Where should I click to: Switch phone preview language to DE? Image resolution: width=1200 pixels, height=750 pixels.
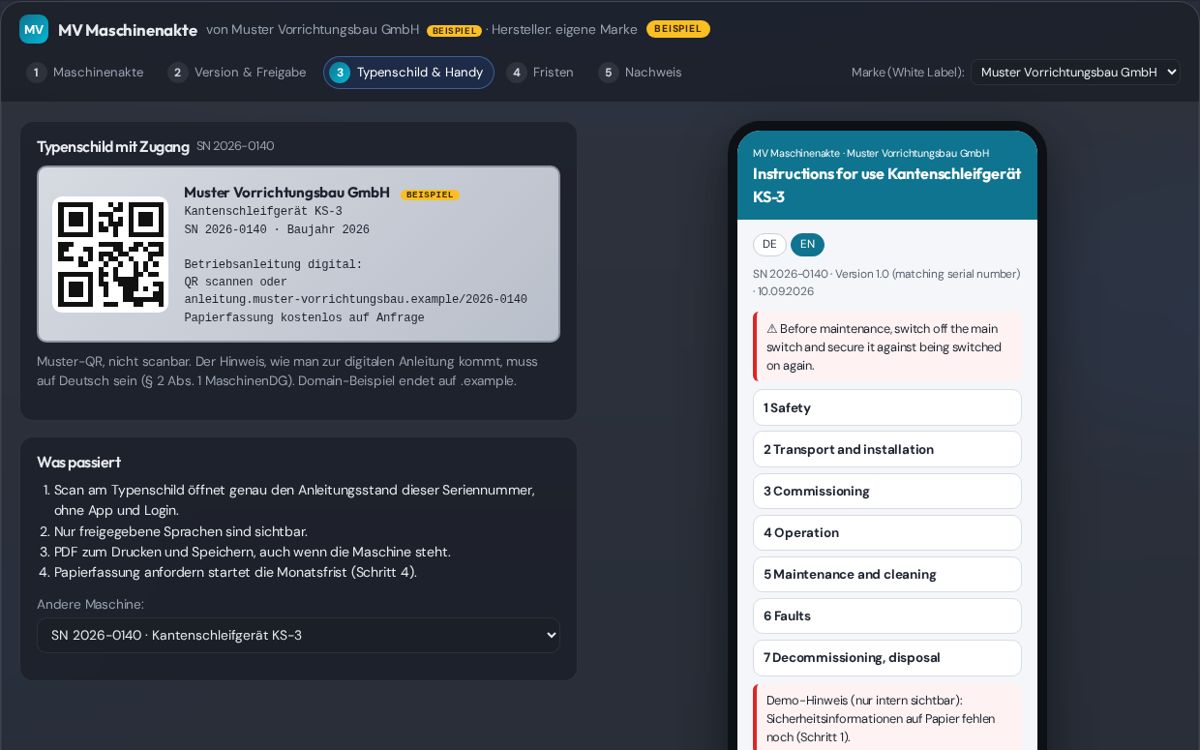click(769, 244)
